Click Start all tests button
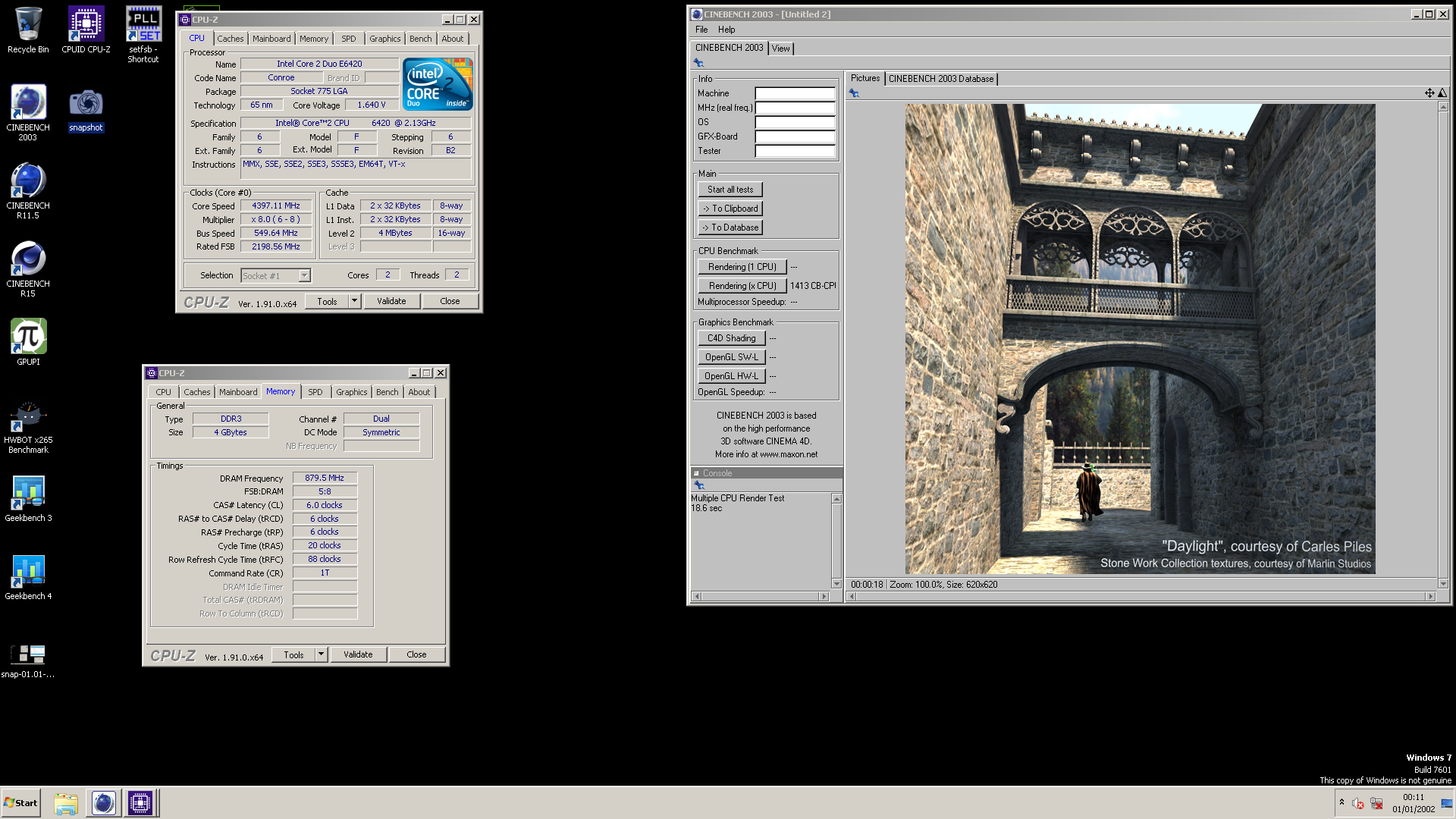1456x819 pixels. pos(730,190)
